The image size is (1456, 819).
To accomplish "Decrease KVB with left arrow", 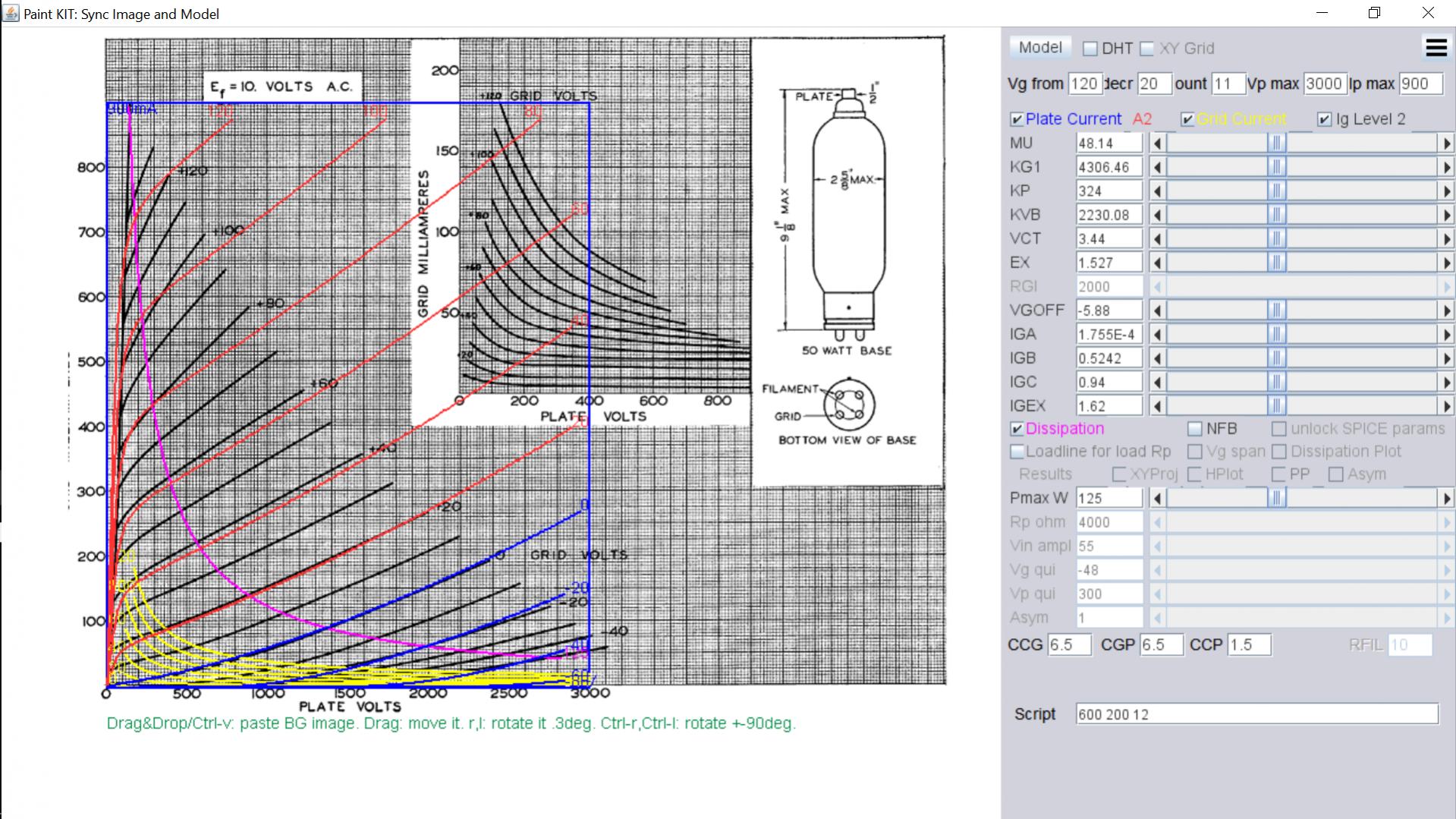I will pyautogui.click(x=1157, y=215).
